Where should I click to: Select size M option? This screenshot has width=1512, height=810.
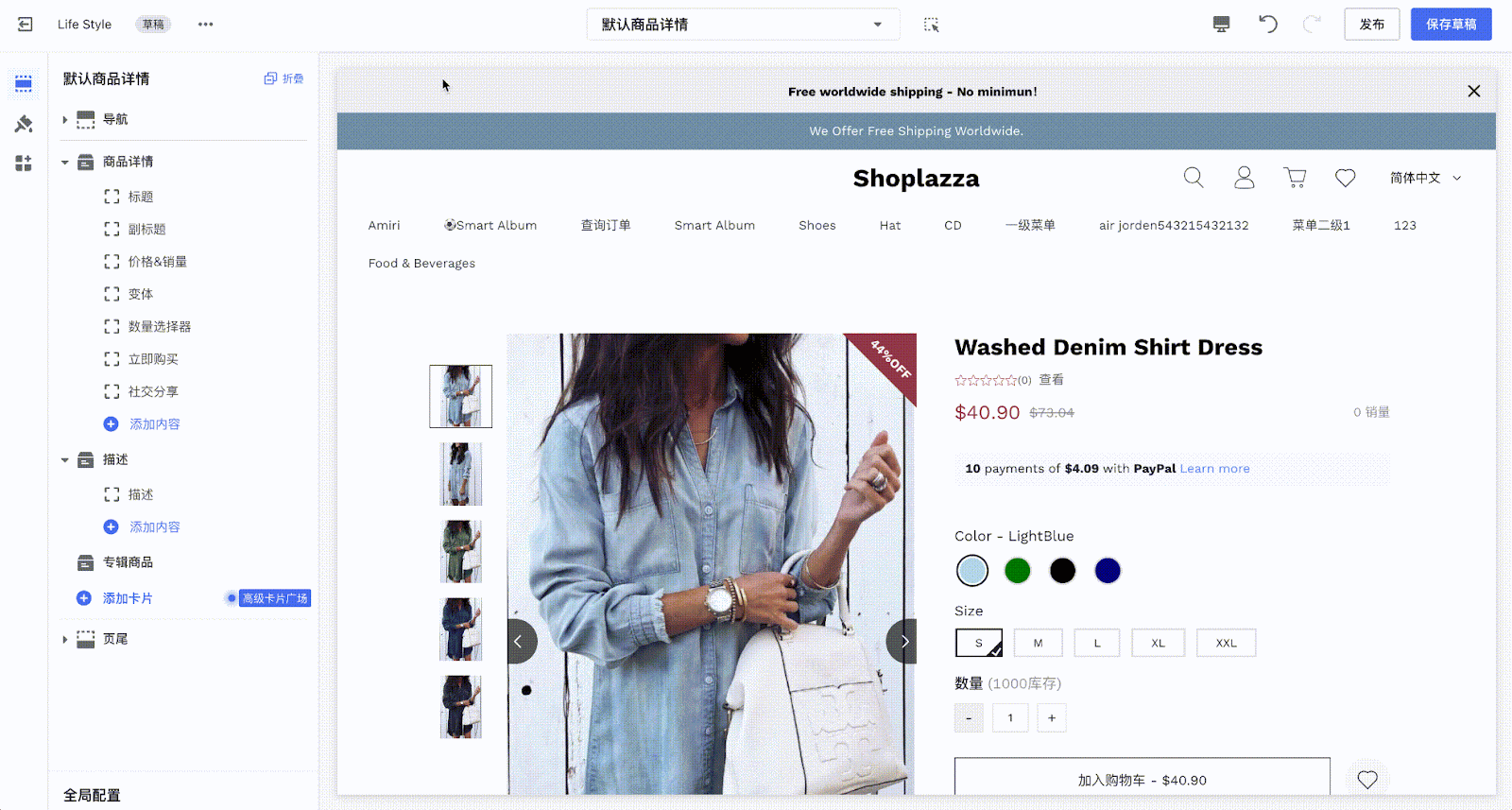(x=1038, y=643)
